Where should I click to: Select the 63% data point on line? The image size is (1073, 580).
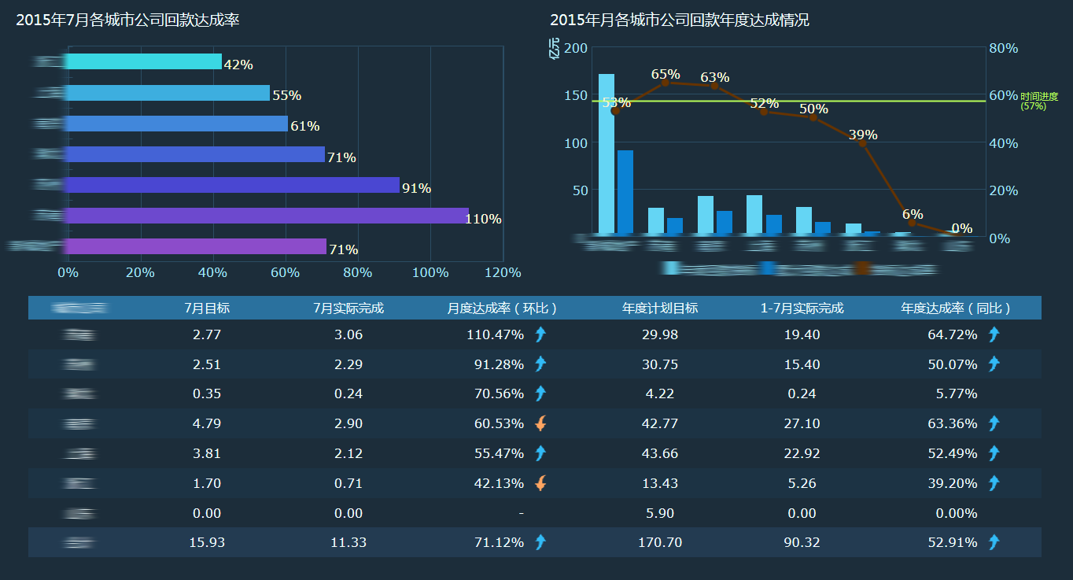[x=714, y=86]
